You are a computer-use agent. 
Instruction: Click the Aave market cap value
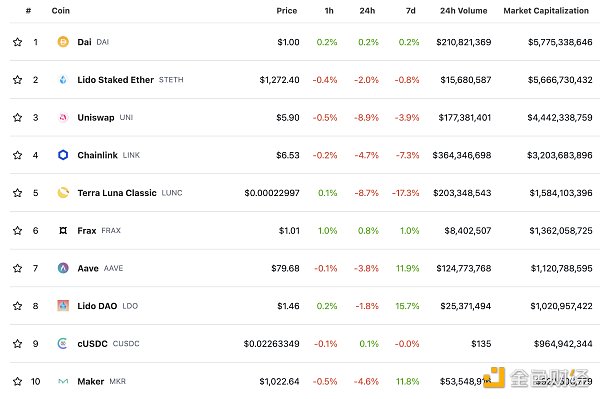click(561, 268)
